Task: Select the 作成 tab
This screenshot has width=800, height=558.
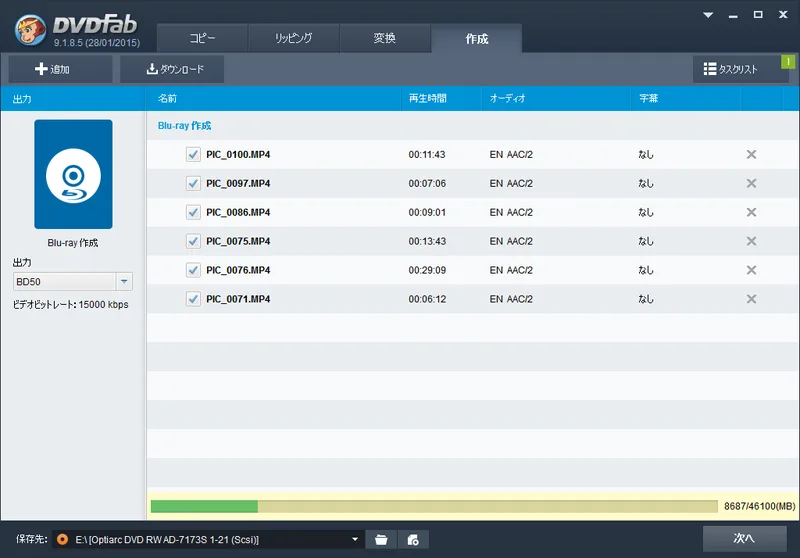Action: click(477, 38)
